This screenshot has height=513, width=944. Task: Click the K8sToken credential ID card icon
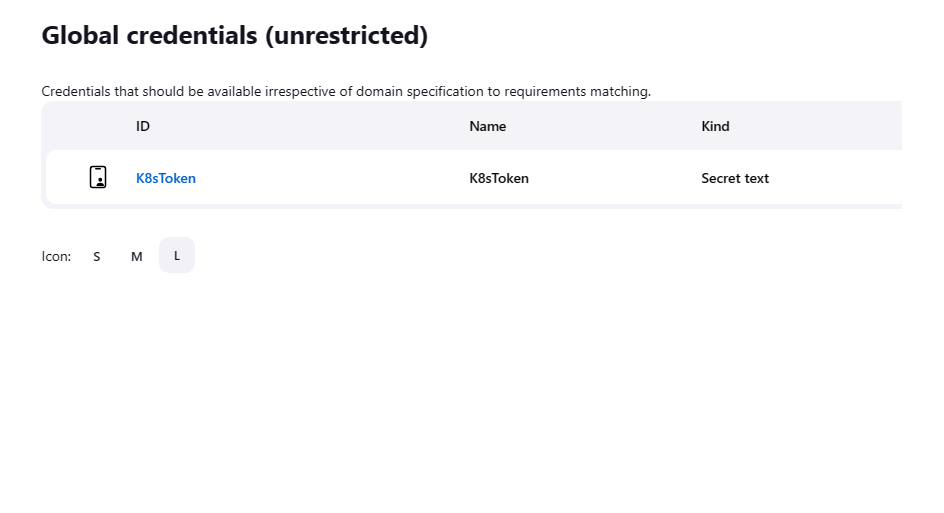point(98,178)
